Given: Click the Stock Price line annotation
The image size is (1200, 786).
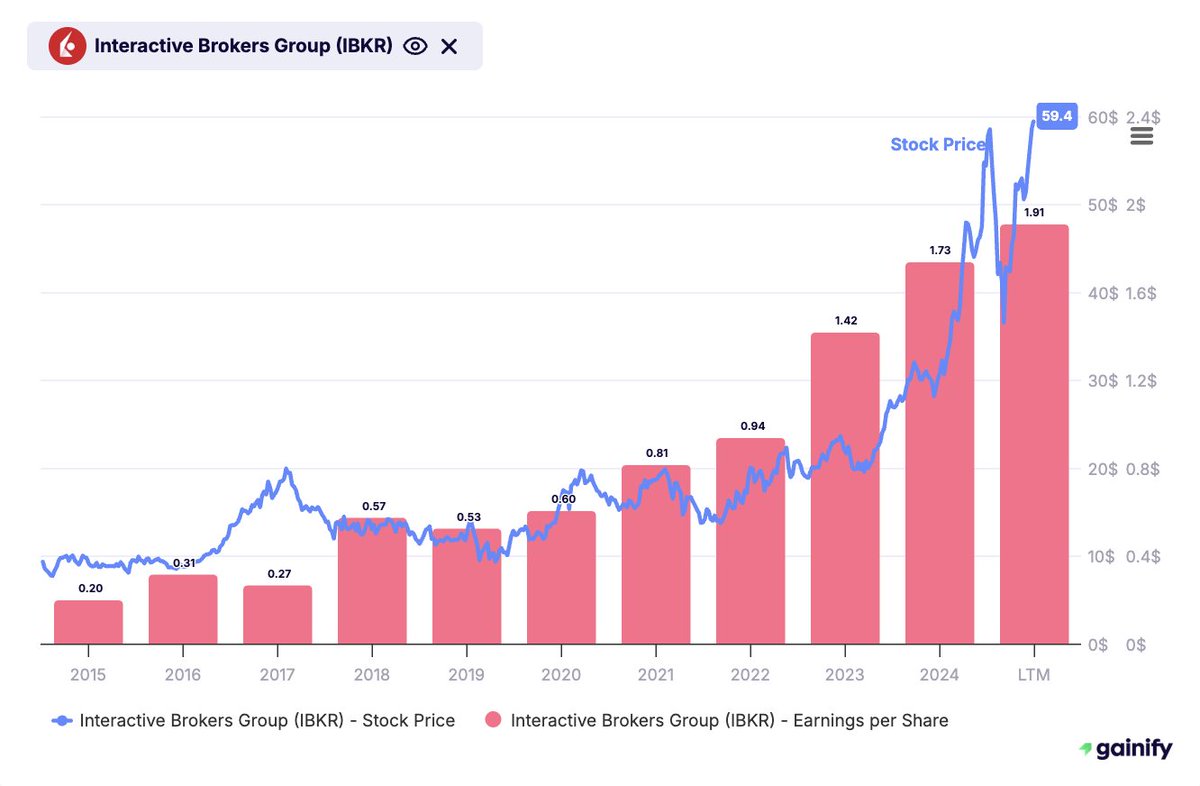Looking at the screenshot, I should click(937, 145).
